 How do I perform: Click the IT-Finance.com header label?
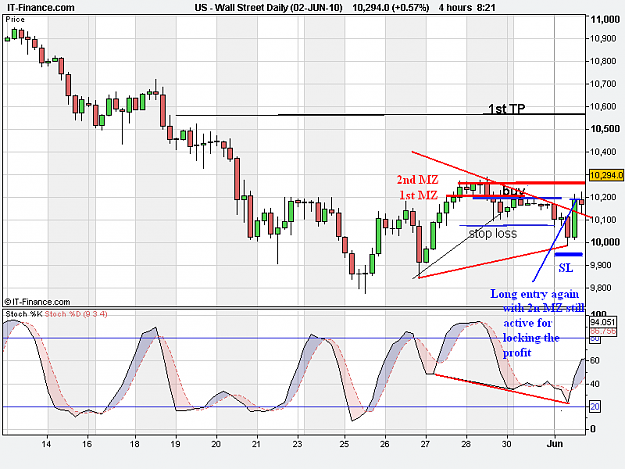pos(41,8)
